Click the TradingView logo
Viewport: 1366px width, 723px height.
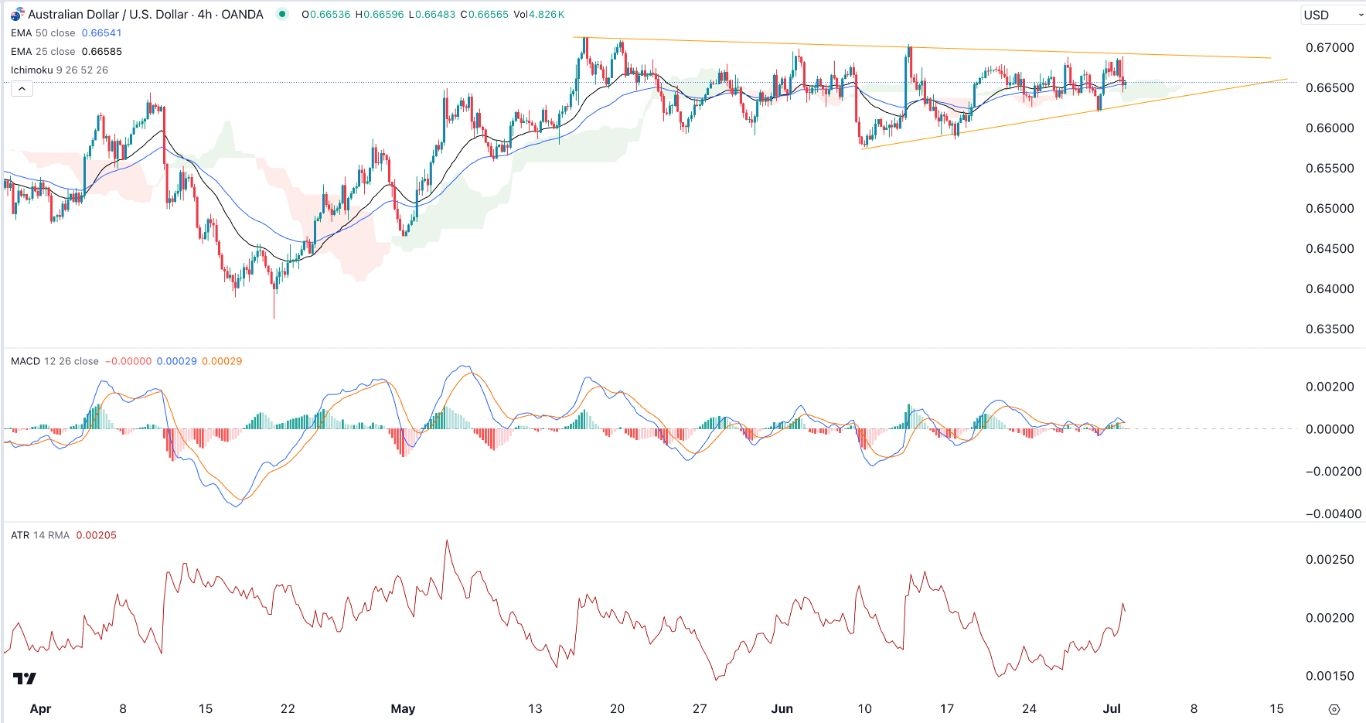tap(25, 679)
